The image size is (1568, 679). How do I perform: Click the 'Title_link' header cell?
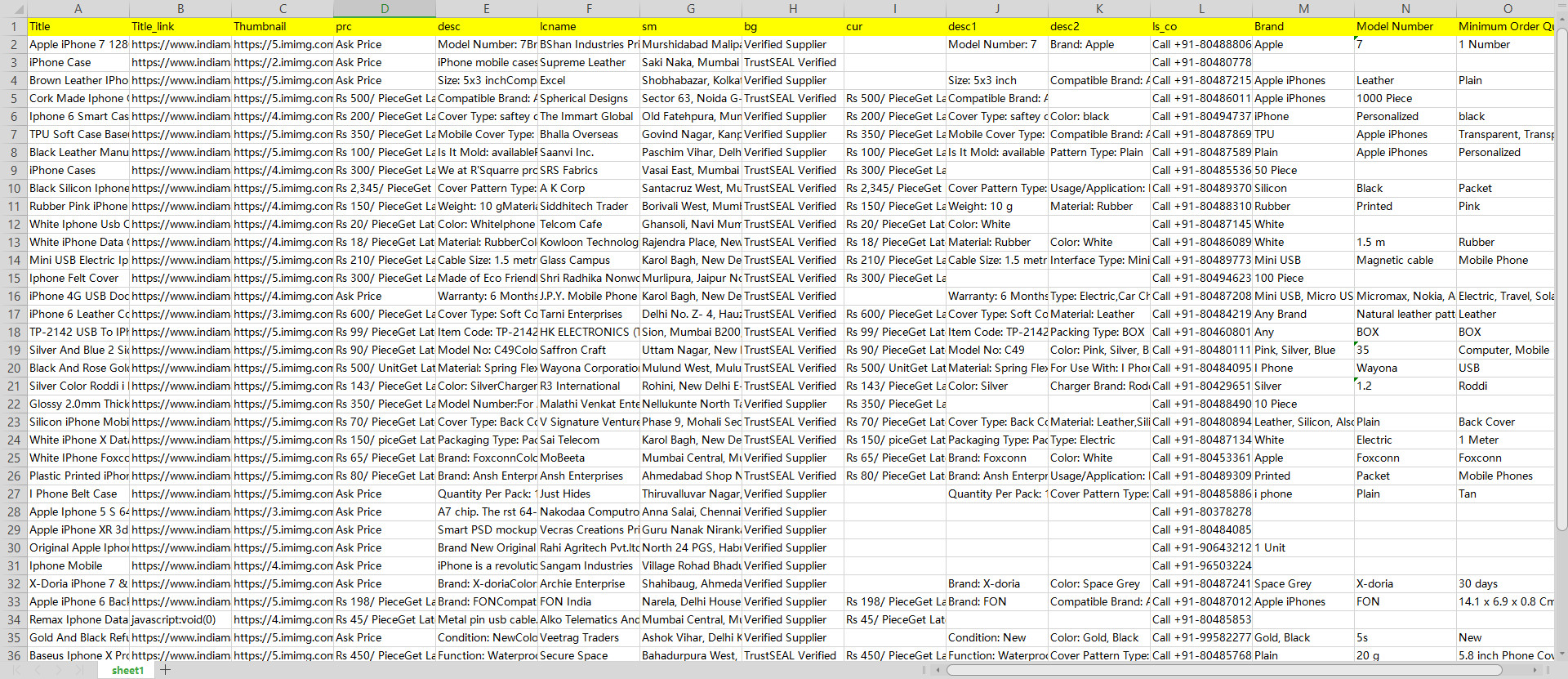[180, 27]
